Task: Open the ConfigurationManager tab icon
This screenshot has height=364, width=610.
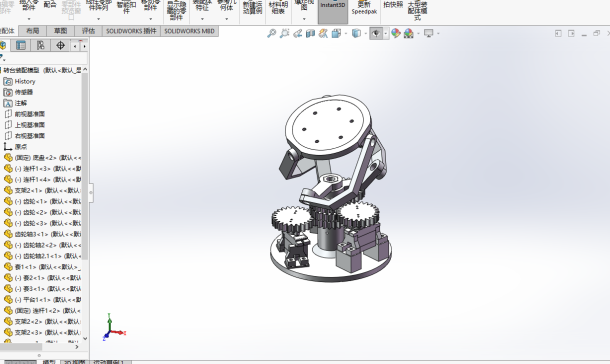Action: [x=40, y=46]
